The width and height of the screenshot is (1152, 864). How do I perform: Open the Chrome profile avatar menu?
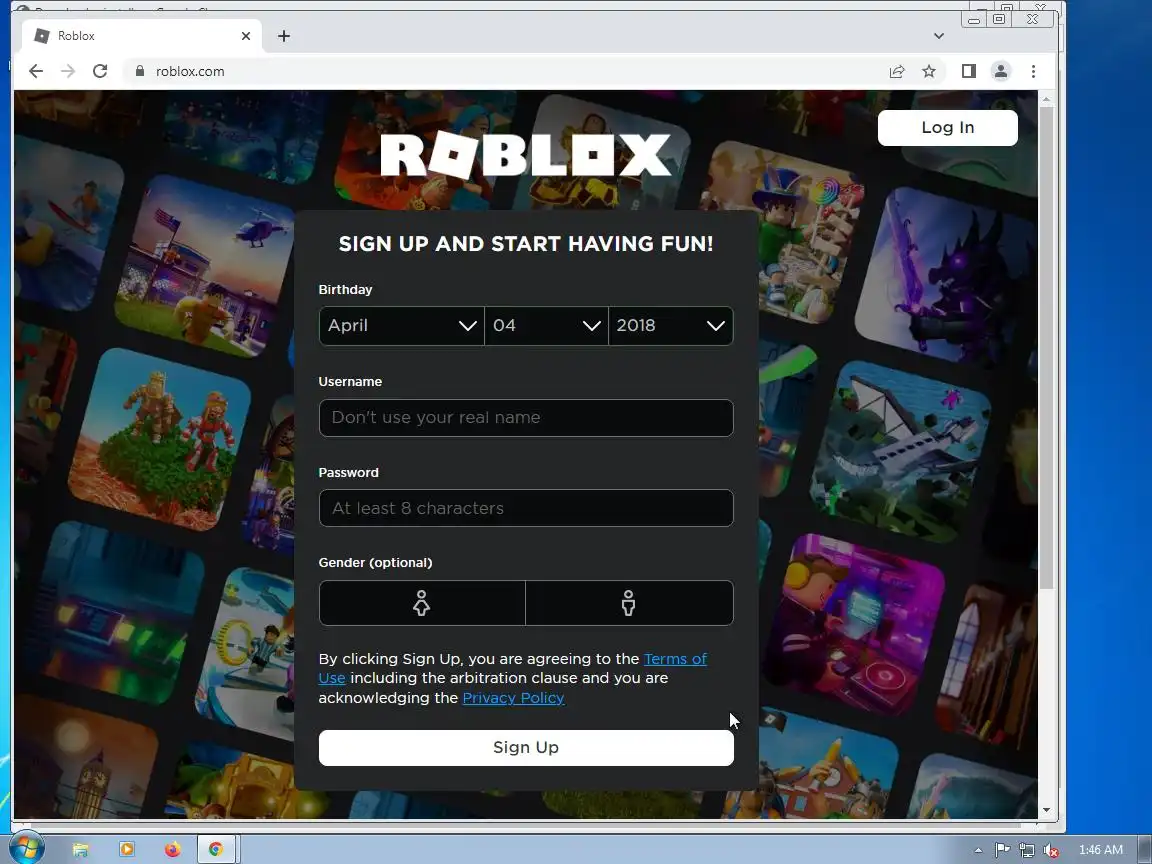1001,71
